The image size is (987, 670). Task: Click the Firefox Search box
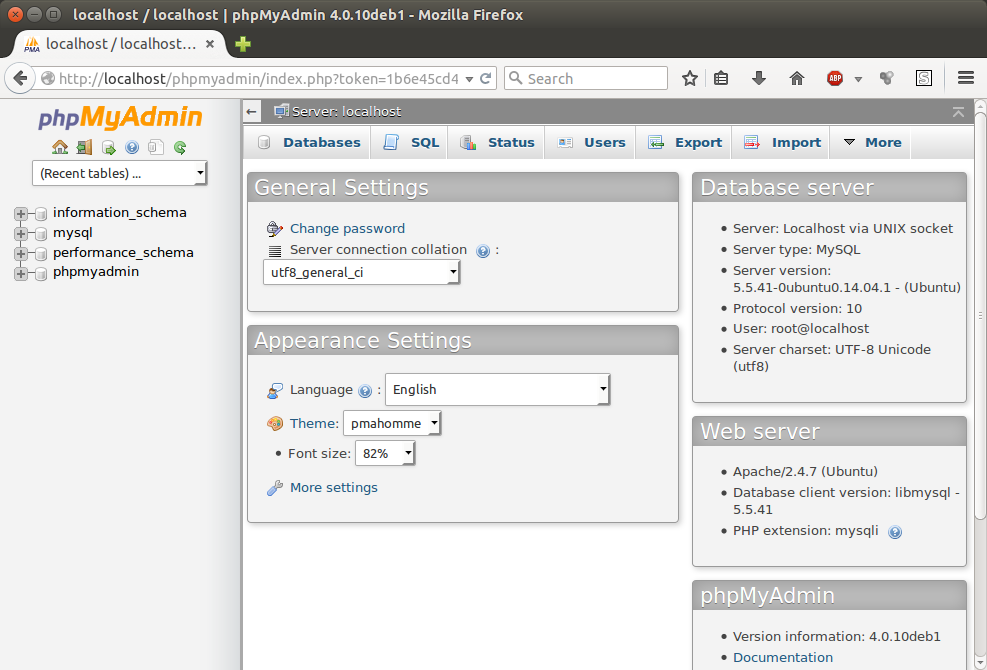coord(586,79)
